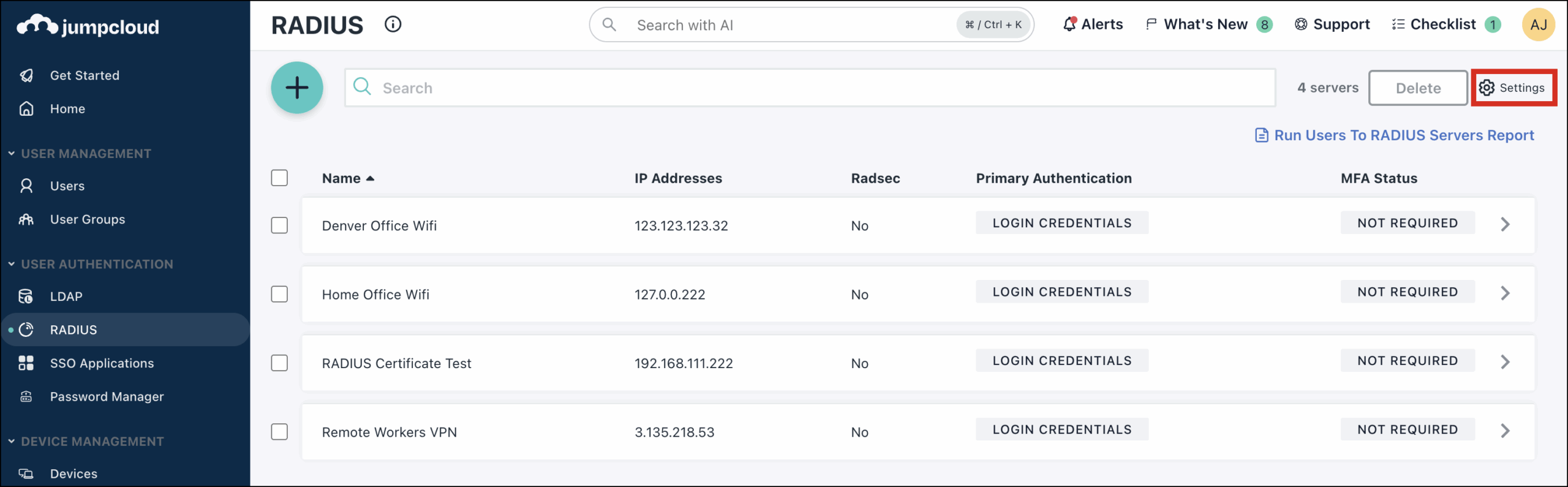Select the Remote Workers VPN checkbox
This screenshot has width=1568, height=487.
pos(279,432)
